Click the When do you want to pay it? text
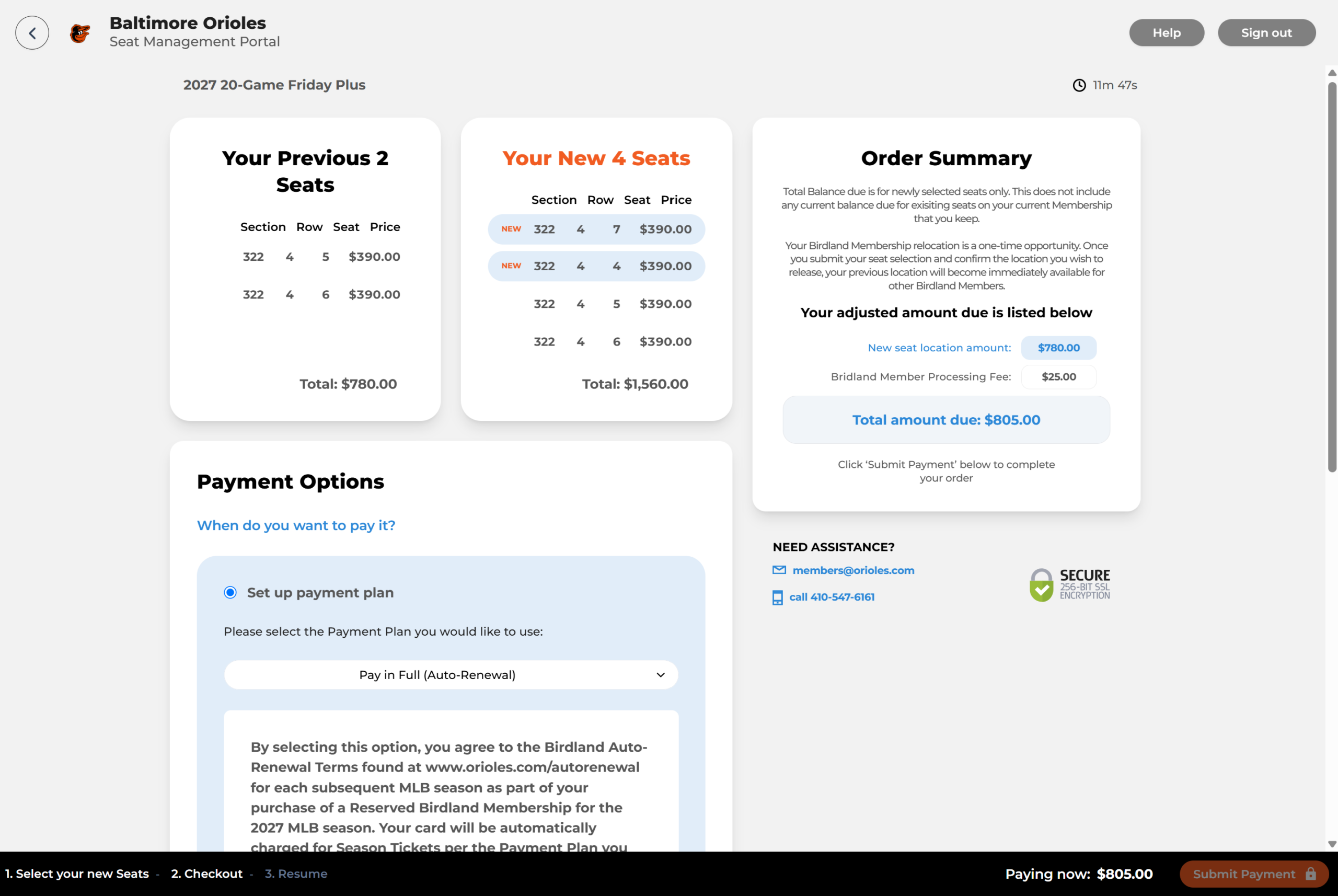This screenshot has width=1338, height=896. [296, 525]
